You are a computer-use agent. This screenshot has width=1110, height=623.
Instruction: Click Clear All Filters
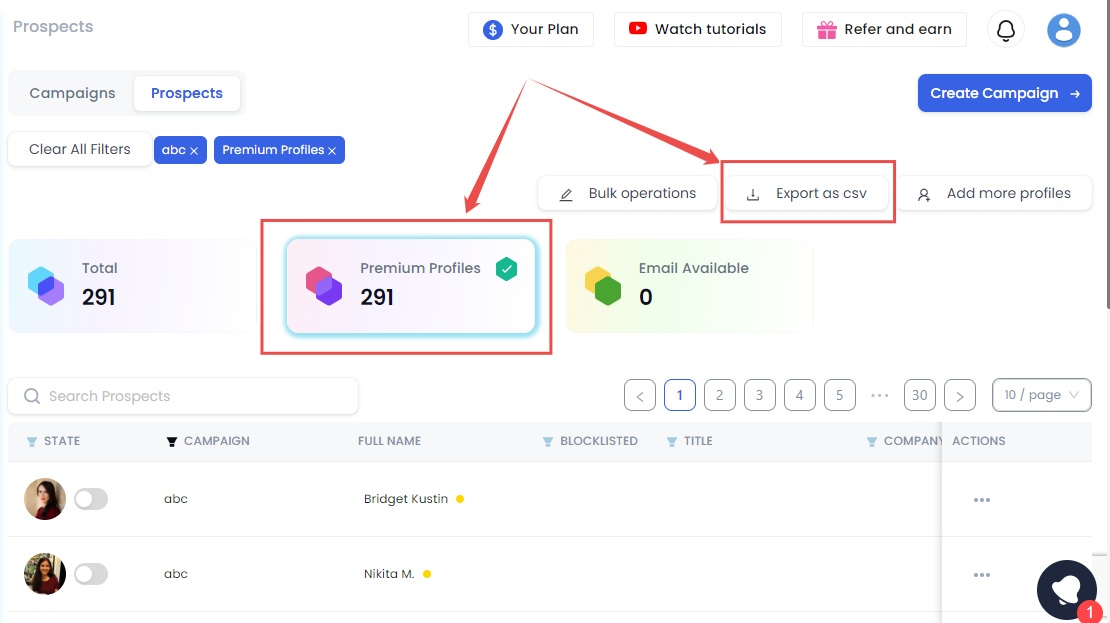(x=79, y=149)
